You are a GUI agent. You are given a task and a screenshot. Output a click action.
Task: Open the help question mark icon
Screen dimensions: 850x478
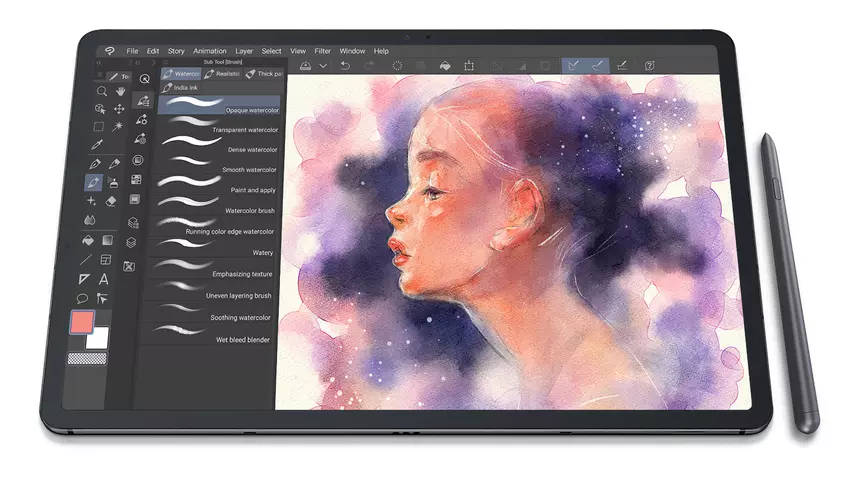[x=650, y=66]
